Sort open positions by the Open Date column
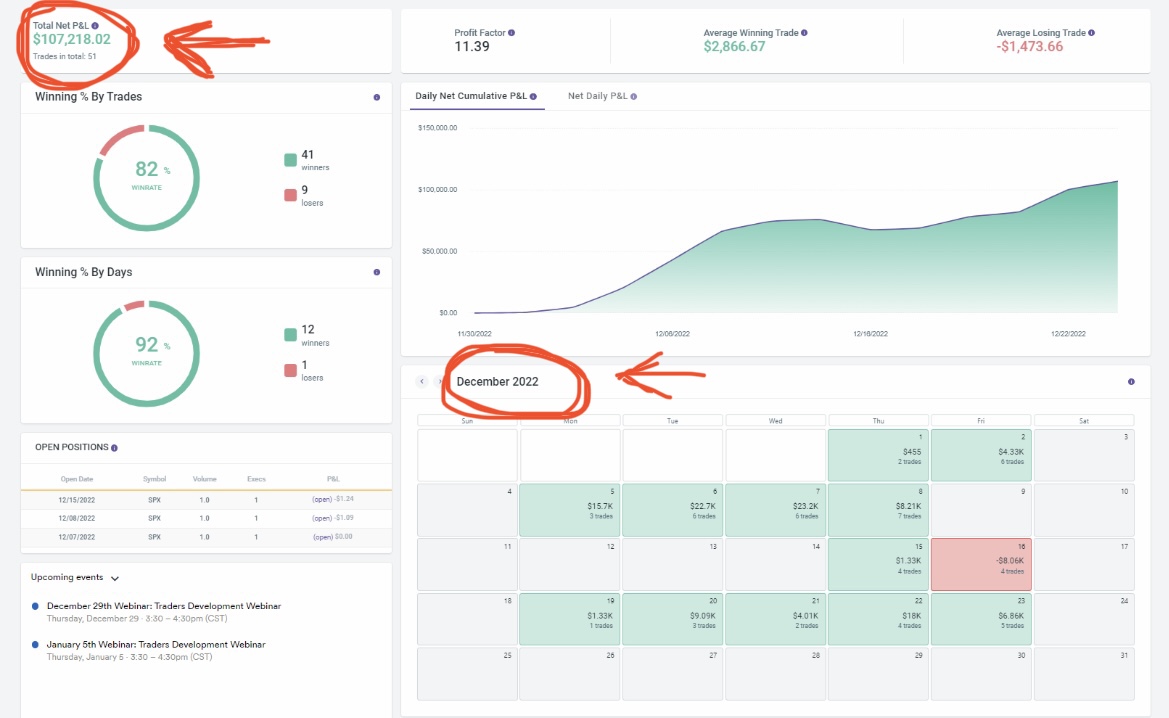 click(77, 479)
